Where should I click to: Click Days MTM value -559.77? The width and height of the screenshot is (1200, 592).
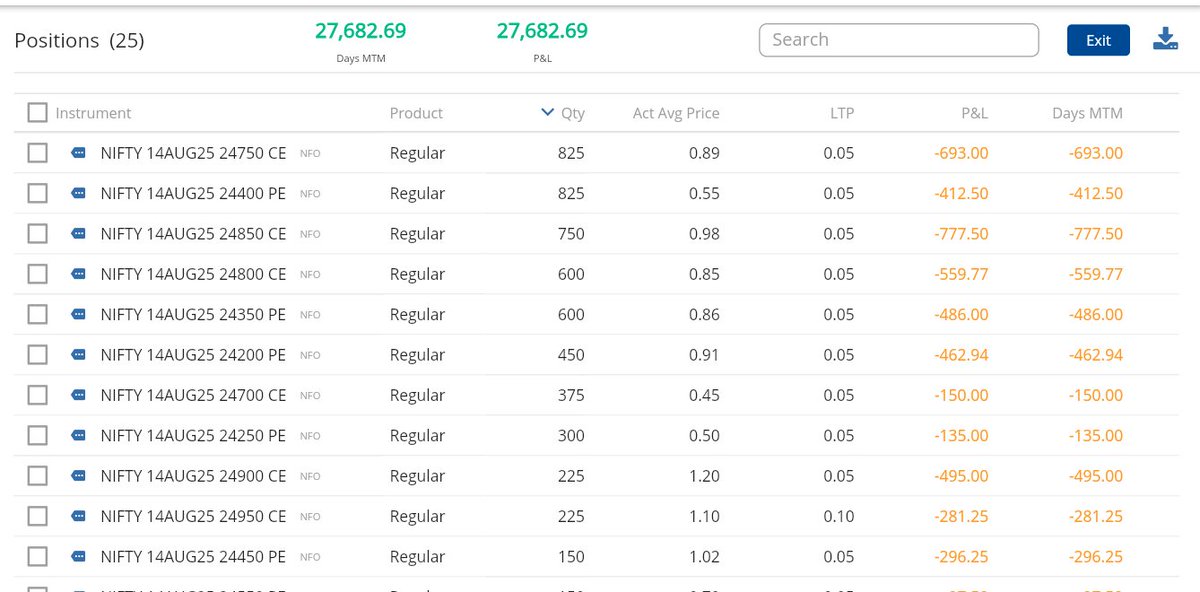1095,274
